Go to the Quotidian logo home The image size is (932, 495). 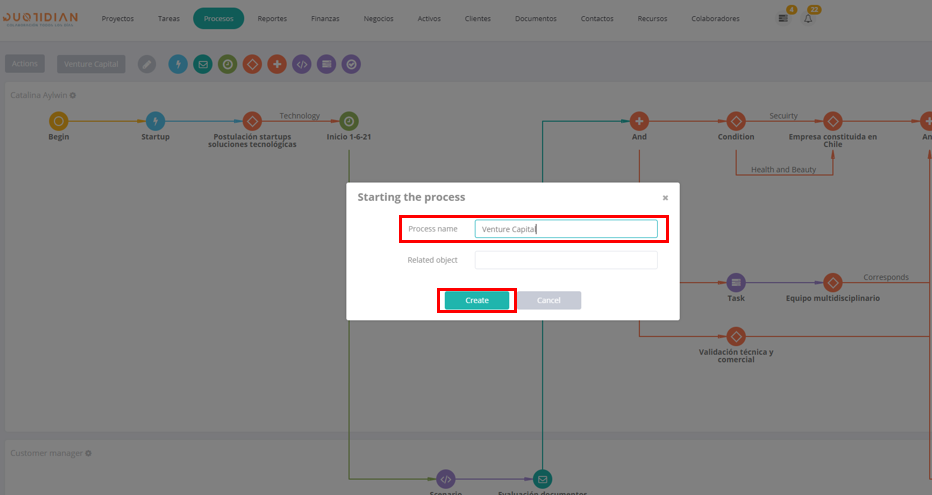(40, 19)
